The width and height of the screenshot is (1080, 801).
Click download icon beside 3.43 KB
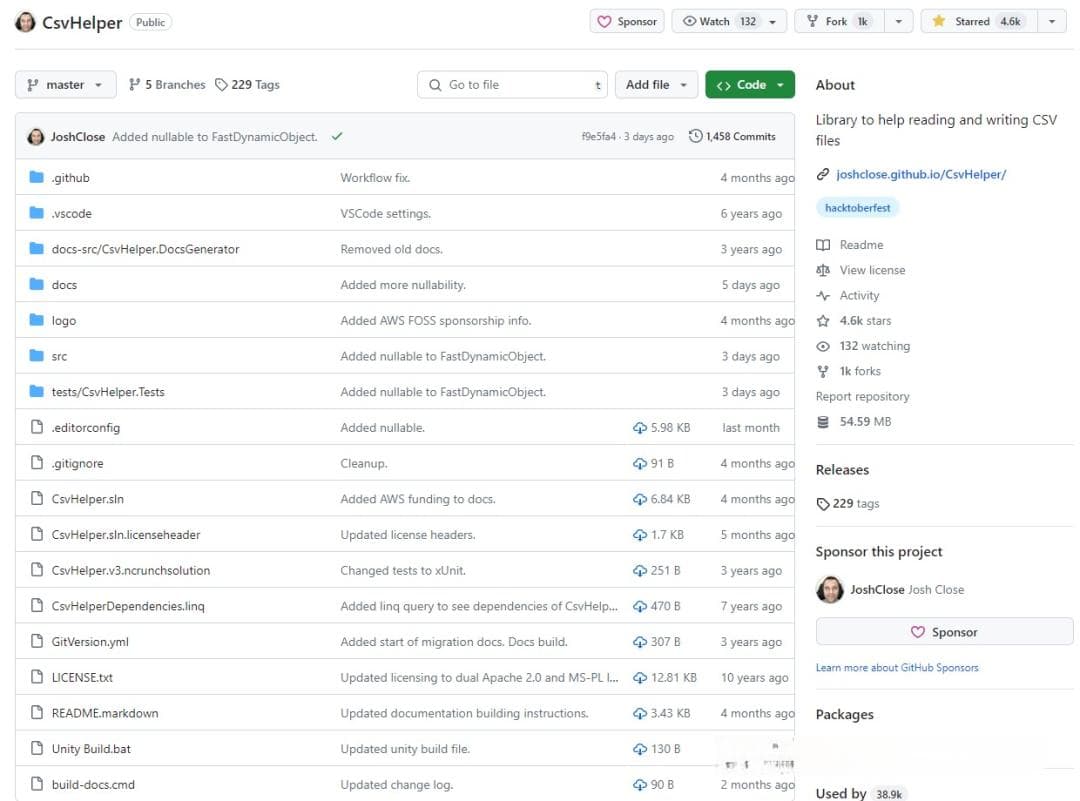[640, 714]
